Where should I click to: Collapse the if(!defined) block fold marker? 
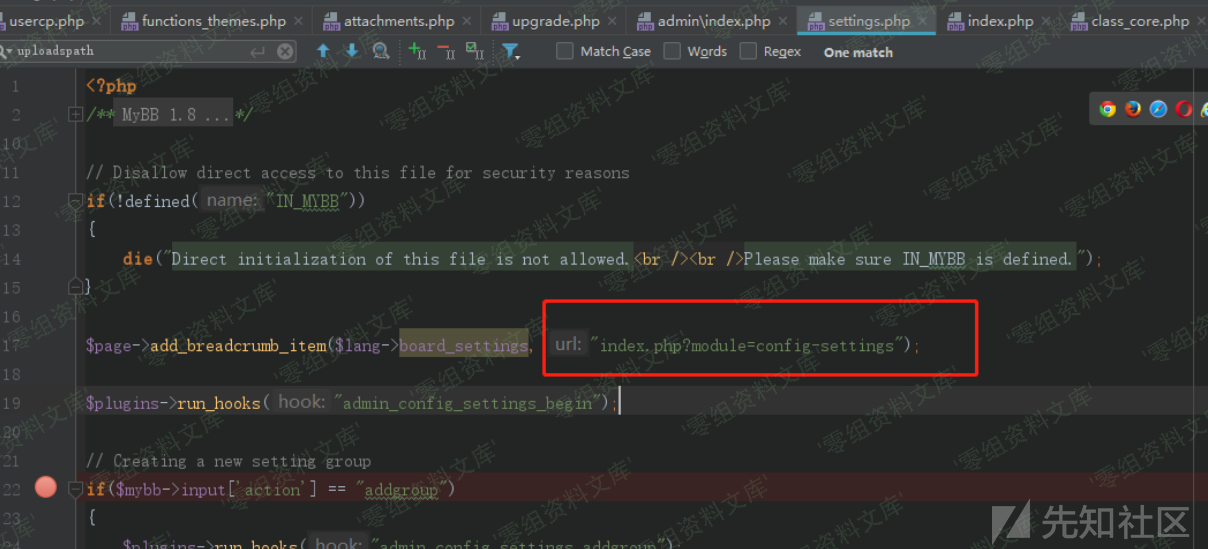pos(75,201)
